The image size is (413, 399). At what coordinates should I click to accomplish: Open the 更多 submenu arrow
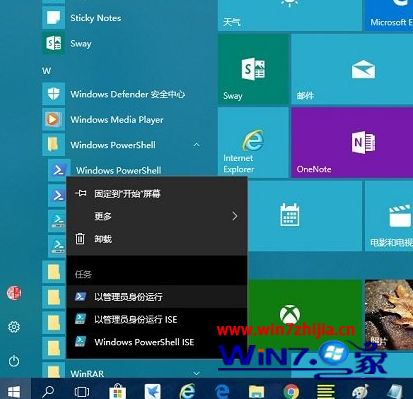coord(235,216)
